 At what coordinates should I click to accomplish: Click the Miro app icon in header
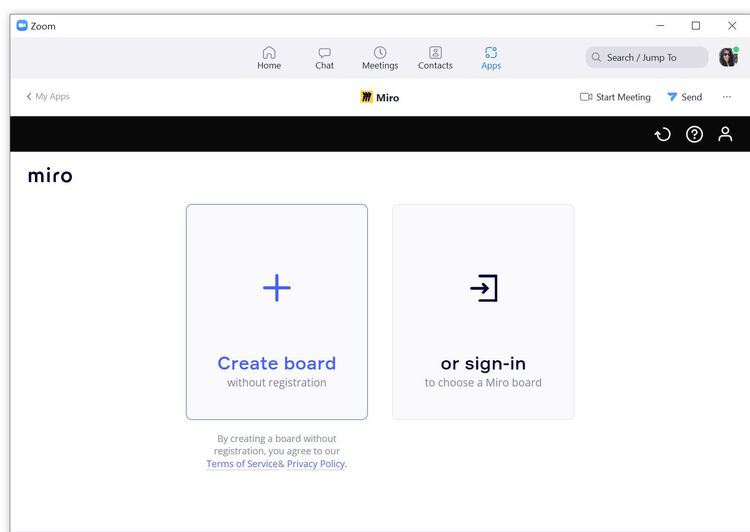click(366, 97)
